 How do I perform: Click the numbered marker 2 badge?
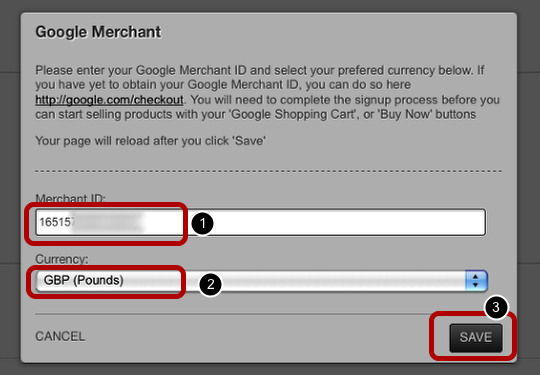tap(210, 284)
